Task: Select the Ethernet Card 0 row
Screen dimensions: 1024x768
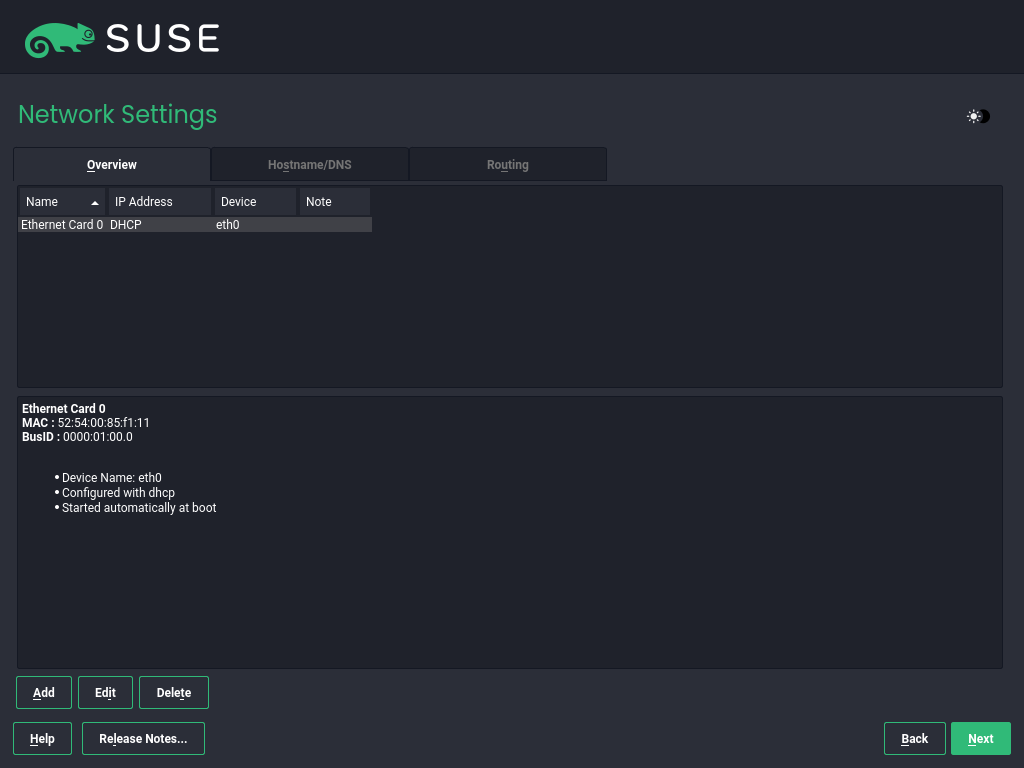Action: point(62,224)
